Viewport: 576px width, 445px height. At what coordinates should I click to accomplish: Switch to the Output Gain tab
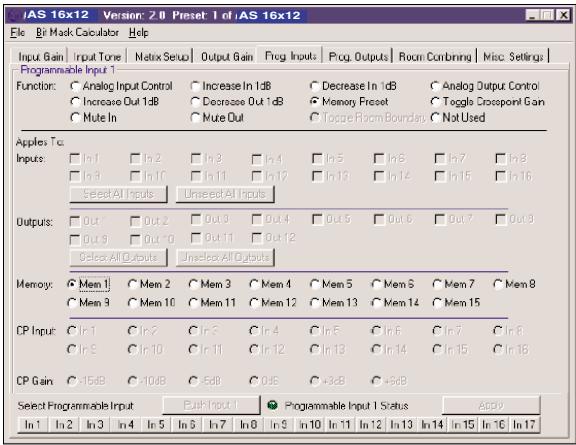click(227, 57)
